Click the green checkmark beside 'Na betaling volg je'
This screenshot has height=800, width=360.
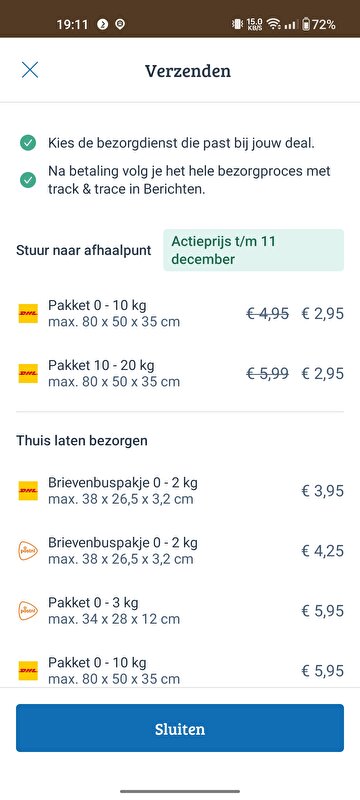(28, 180)
